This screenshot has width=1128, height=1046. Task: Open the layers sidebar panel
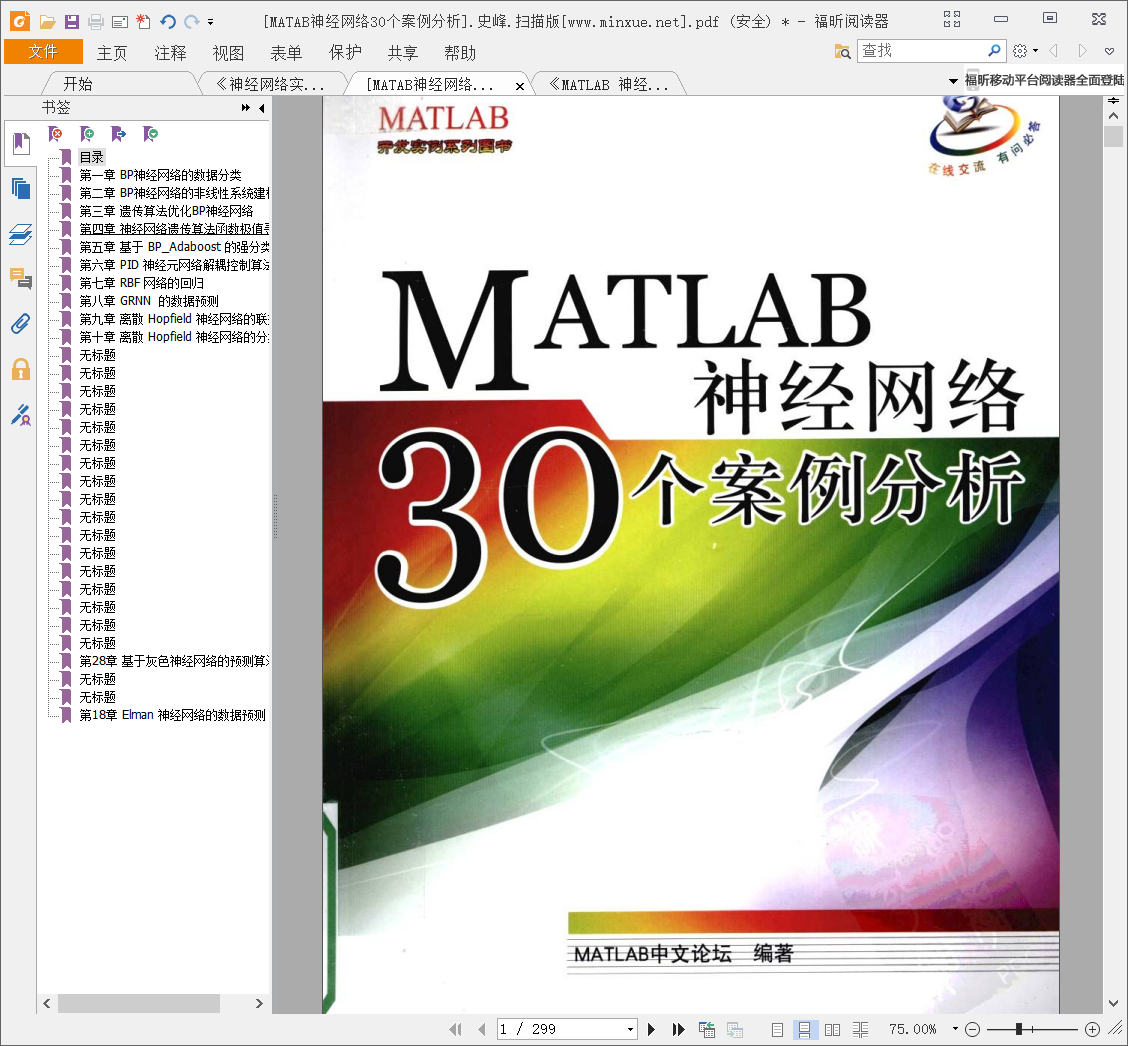coord(21,234)
